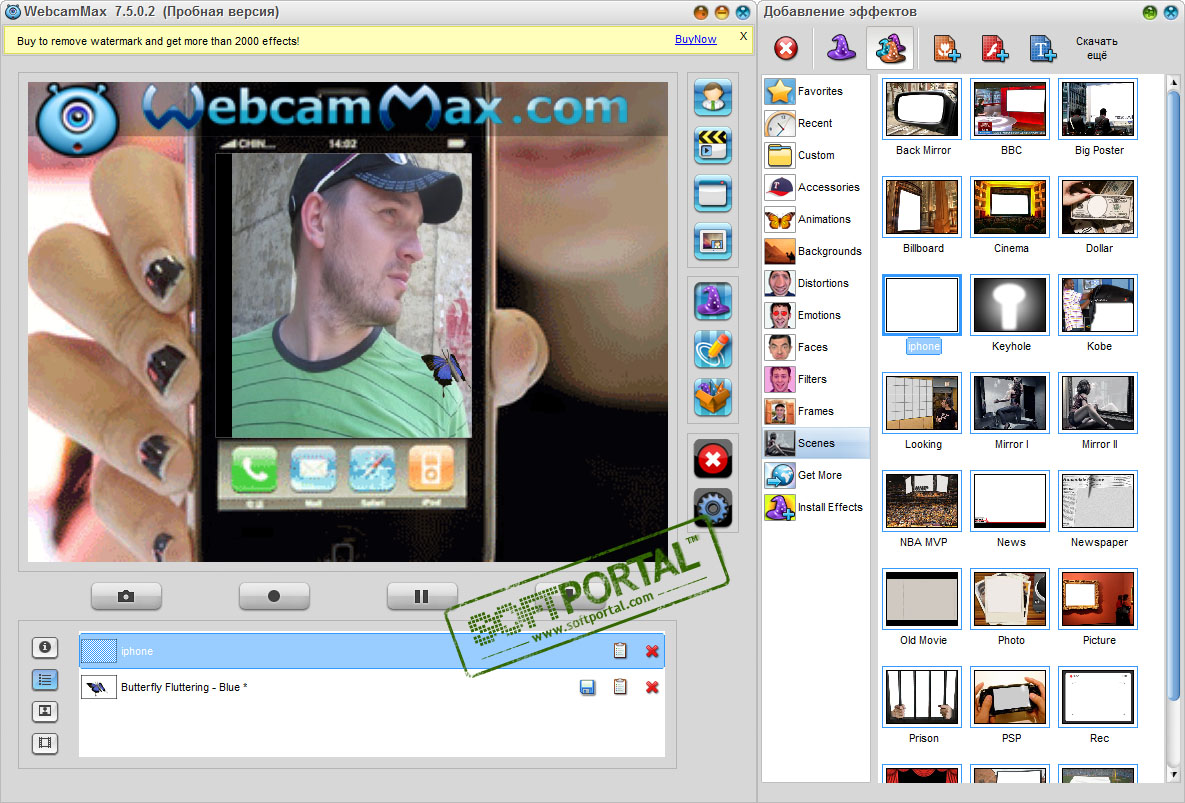Take a snapshot with camera button
1185x803 pixels.
pyautogui.click(x=126, y=596)
